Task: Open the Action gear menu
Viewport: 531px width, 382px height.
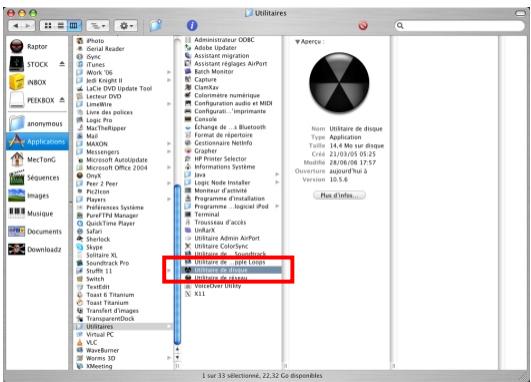Action: tap(126, 26)
